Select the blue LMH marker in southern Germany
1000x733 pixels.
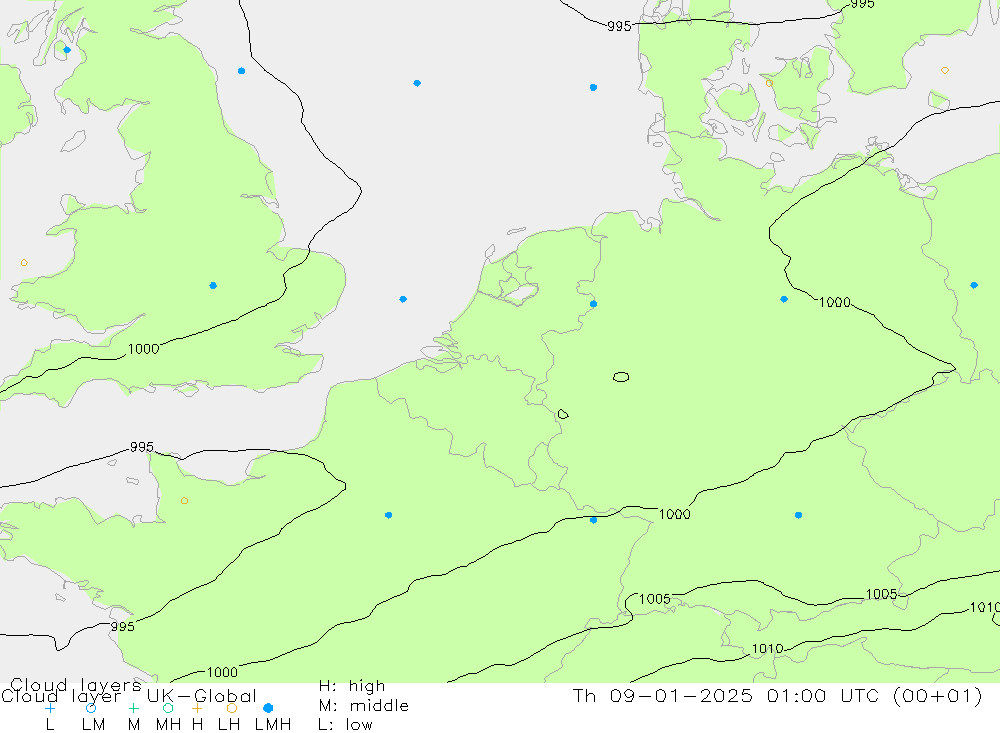tap(798, 515)
